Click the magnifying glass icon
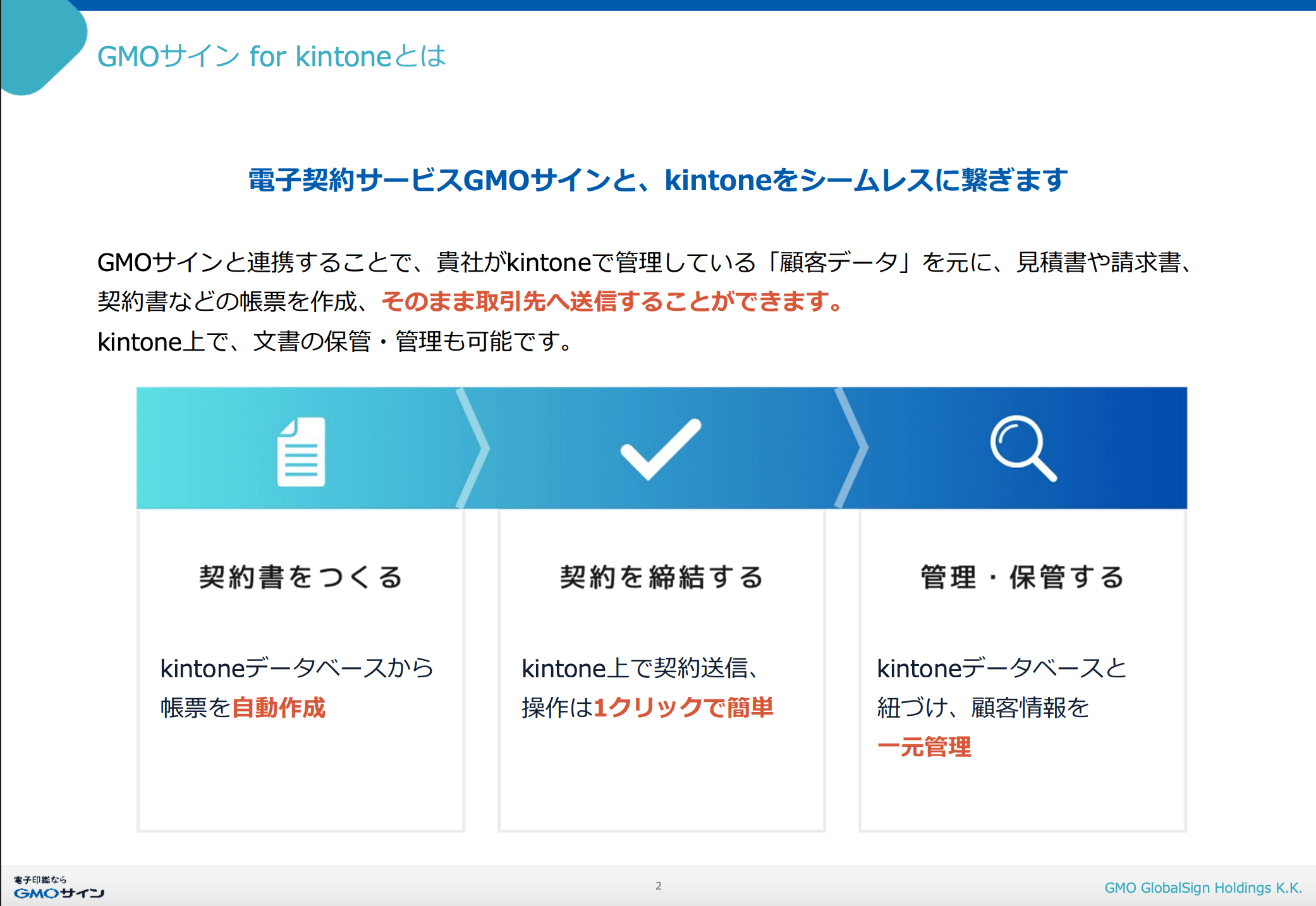Screen dimensions: 1316x906 pos(1022,448)
